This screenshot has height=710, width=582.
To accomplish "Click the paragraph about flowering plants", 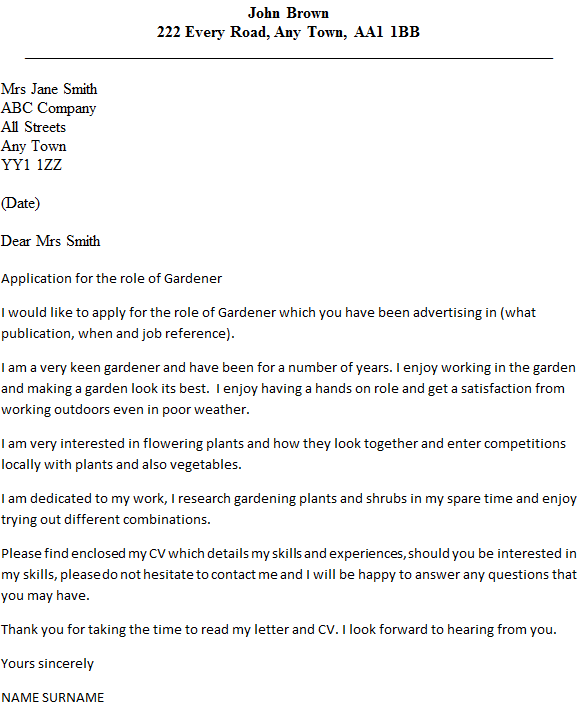I will (x=284, y=454).
